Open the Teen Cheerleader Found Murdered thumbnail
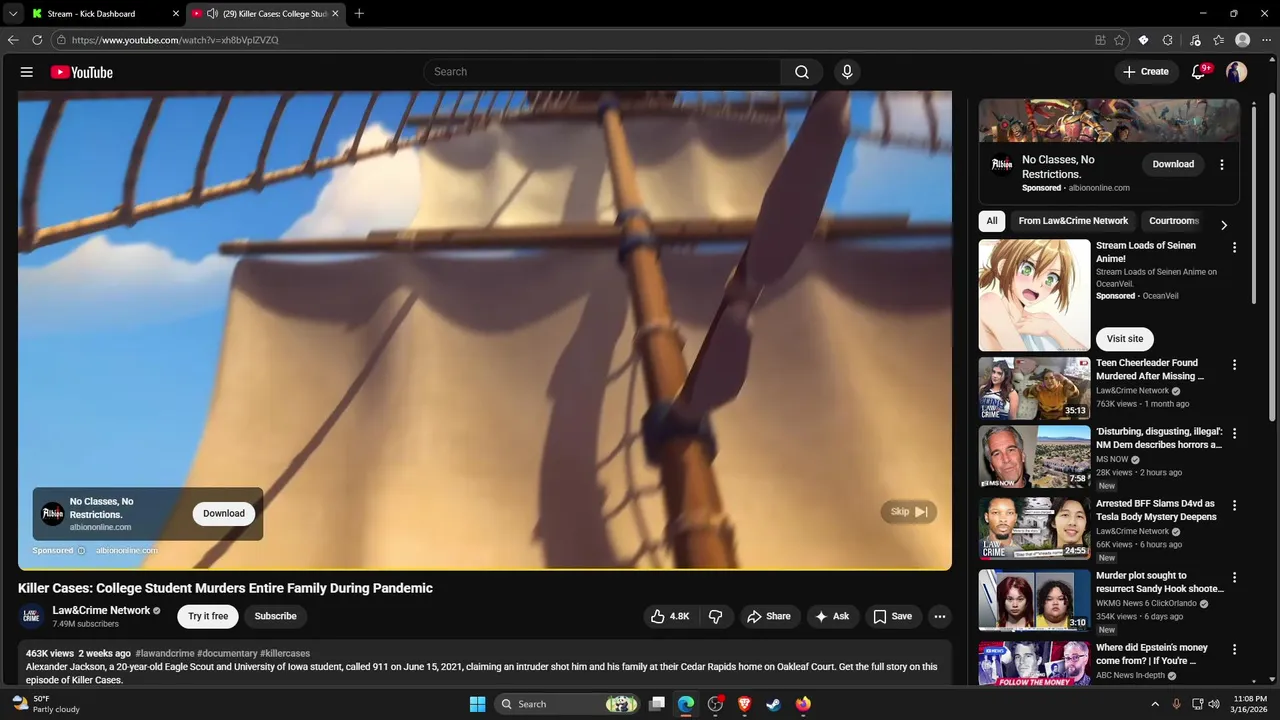1280x720 pixels. click(x=1034, y=389)
